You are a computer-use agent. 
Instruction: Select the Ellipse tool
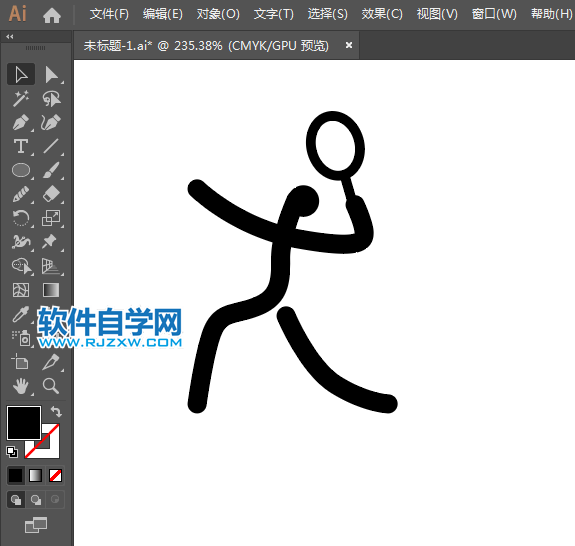click(21, 170)
